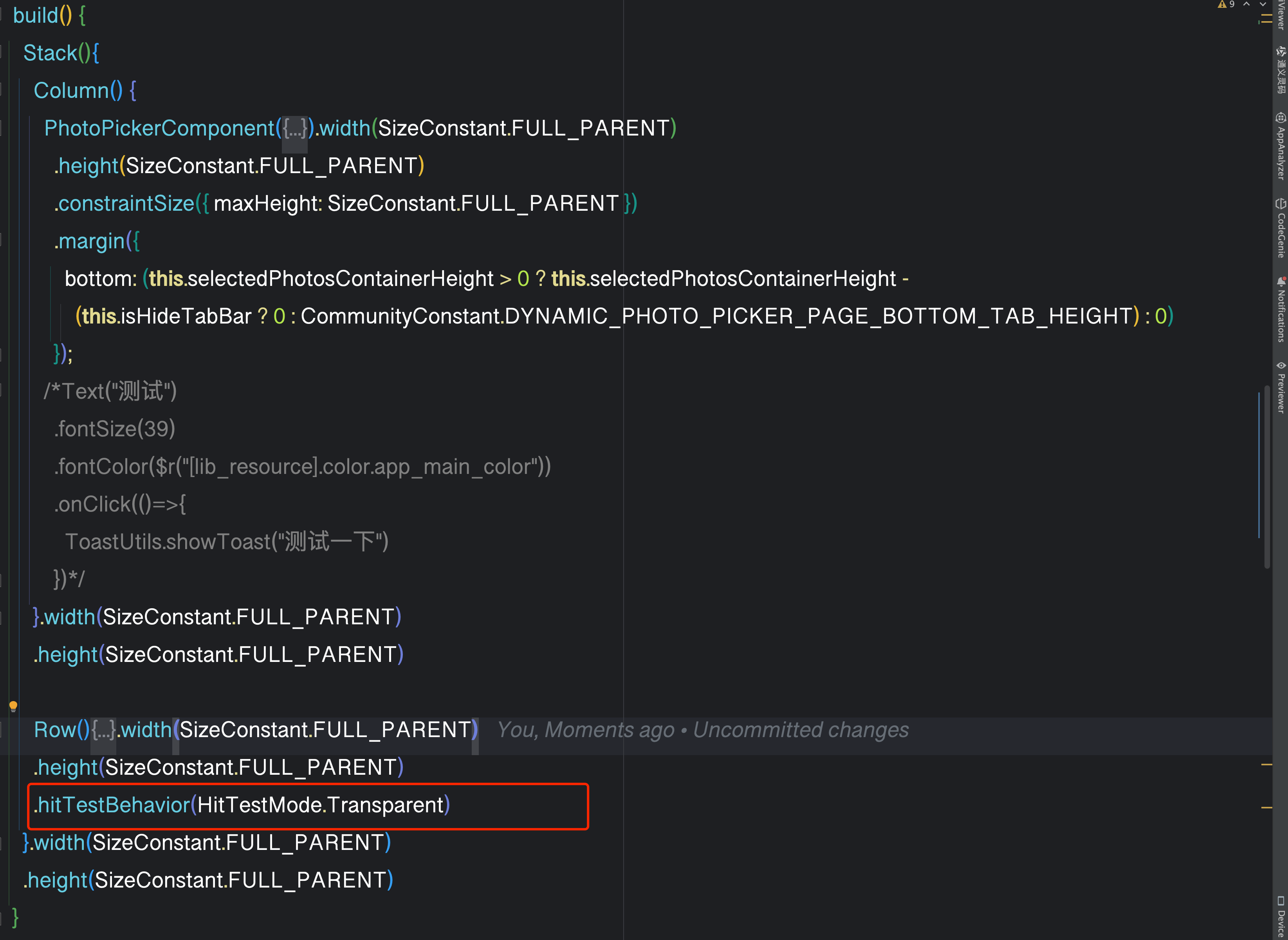The image size is (1288, 940).
Task: Click '.width' after Column closing brace
Action: (x=68, y=617)
